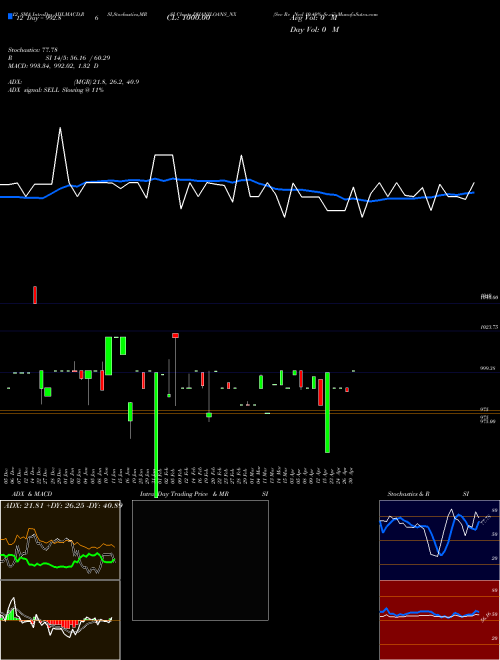Click the isolated red candle above the top price line

[x=35, y=295]
